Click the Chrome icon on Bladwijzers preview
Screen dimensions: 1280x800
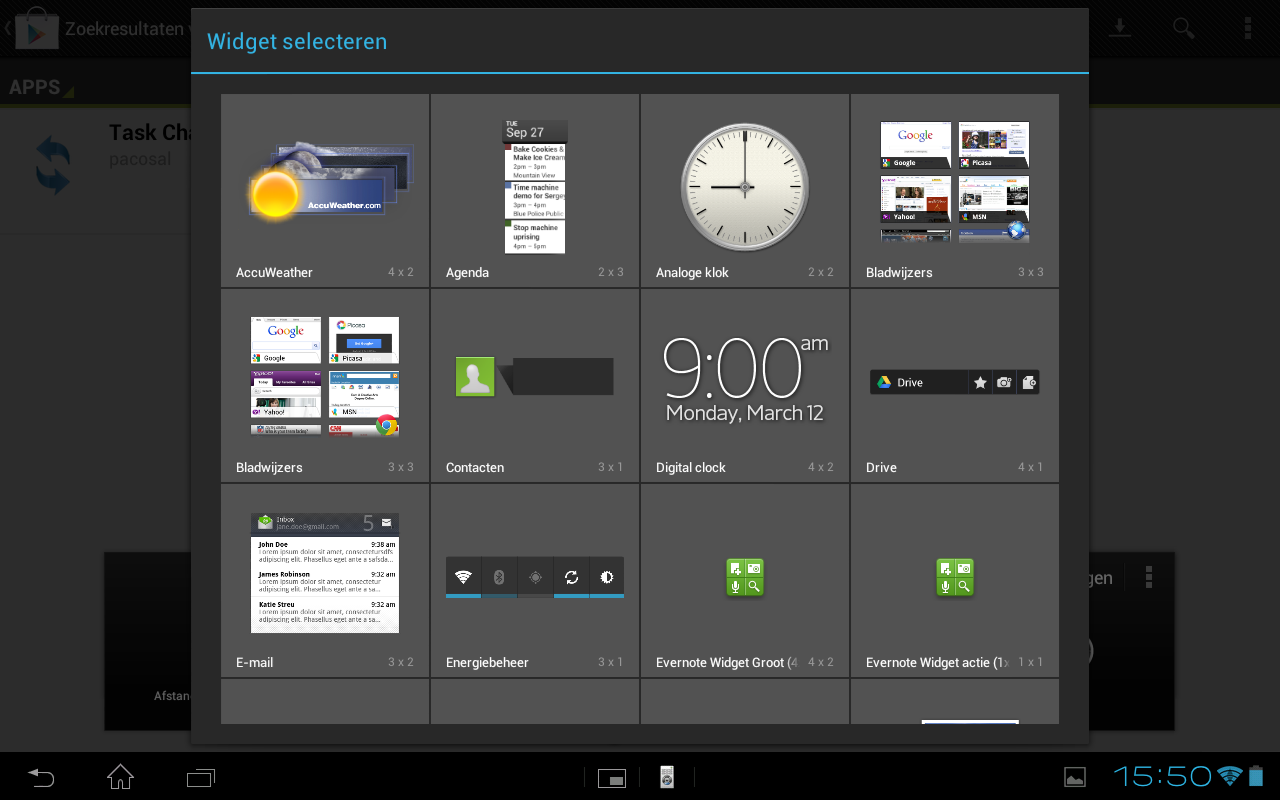pyautogui.click(x=387, y=425)
